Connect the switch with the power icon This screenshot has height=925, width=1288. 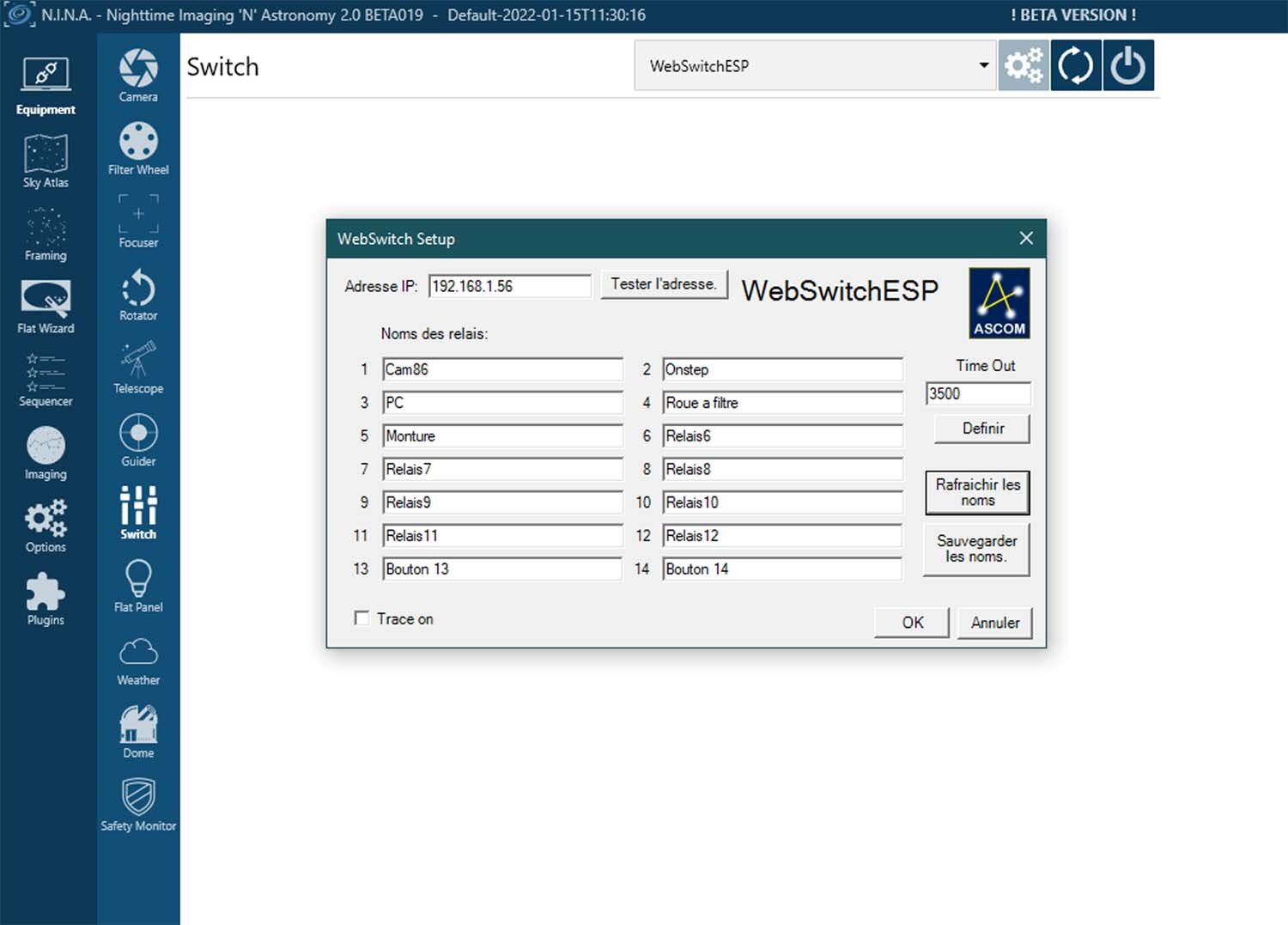(x=1128, y=65)
